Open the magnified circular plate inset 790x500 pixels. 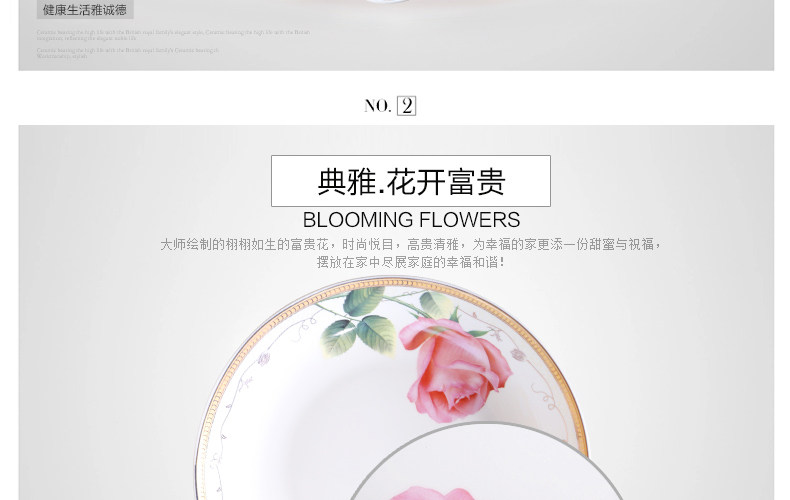tap(486, 463)
